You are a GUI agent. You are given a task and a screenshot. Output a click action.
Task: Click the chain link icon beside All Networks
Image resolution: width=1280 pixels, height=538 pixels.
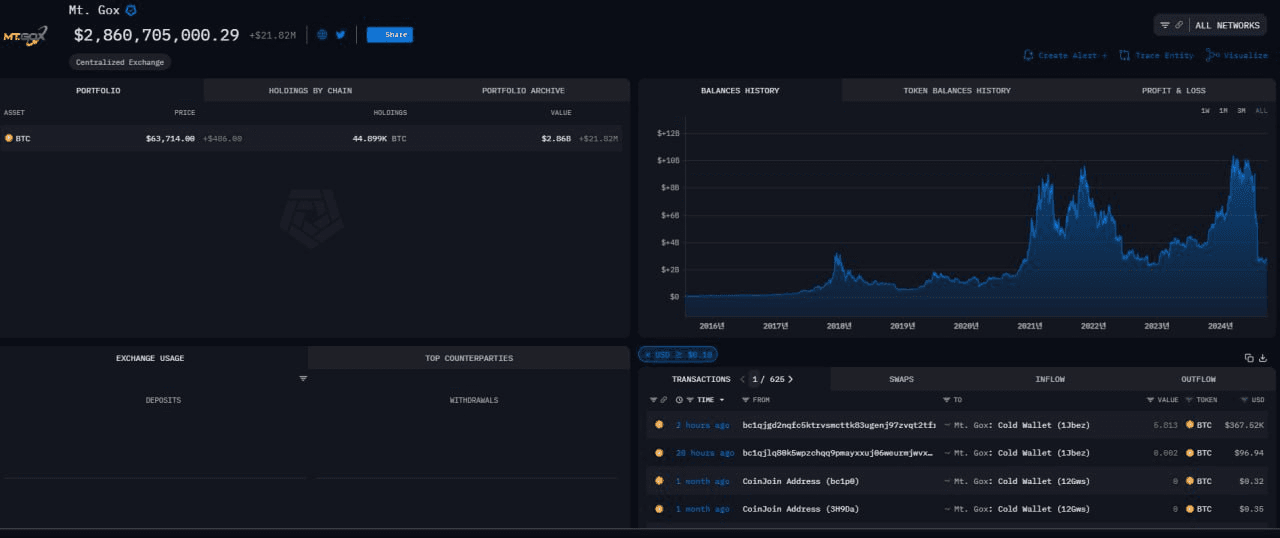(1179, 25)
